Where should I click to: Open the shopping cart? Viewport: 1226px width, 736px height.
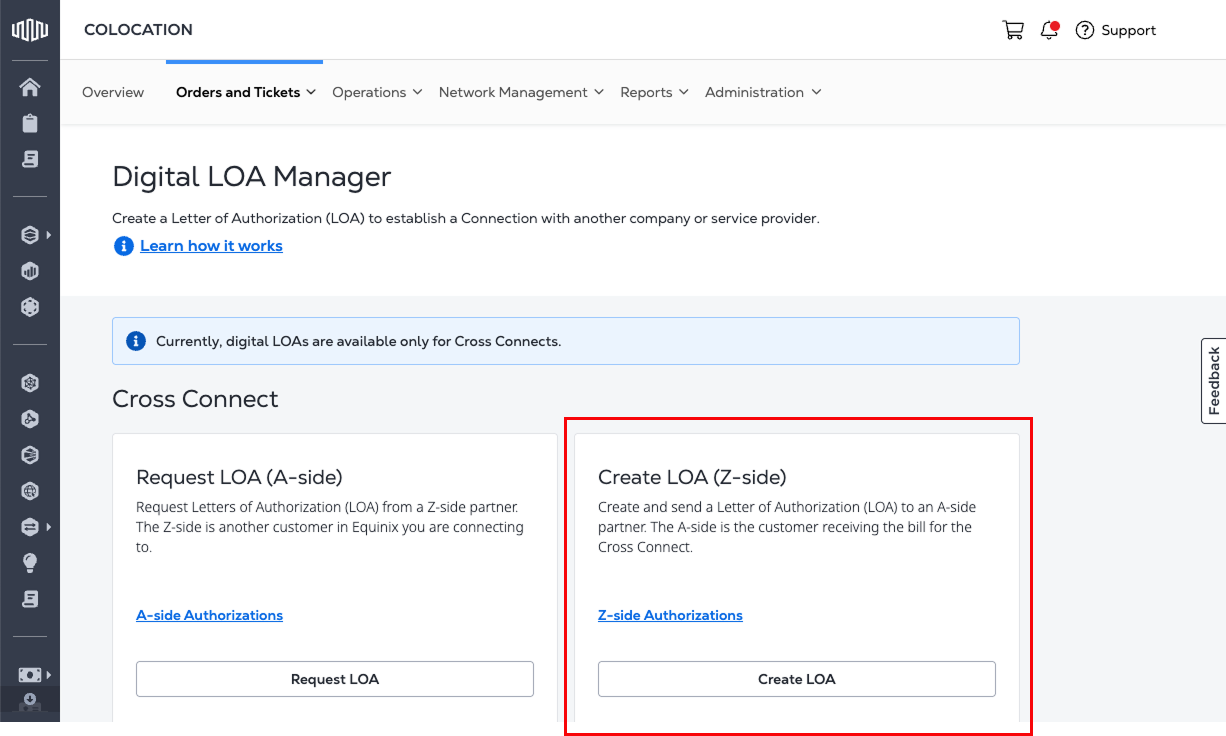pos(1013,30)
